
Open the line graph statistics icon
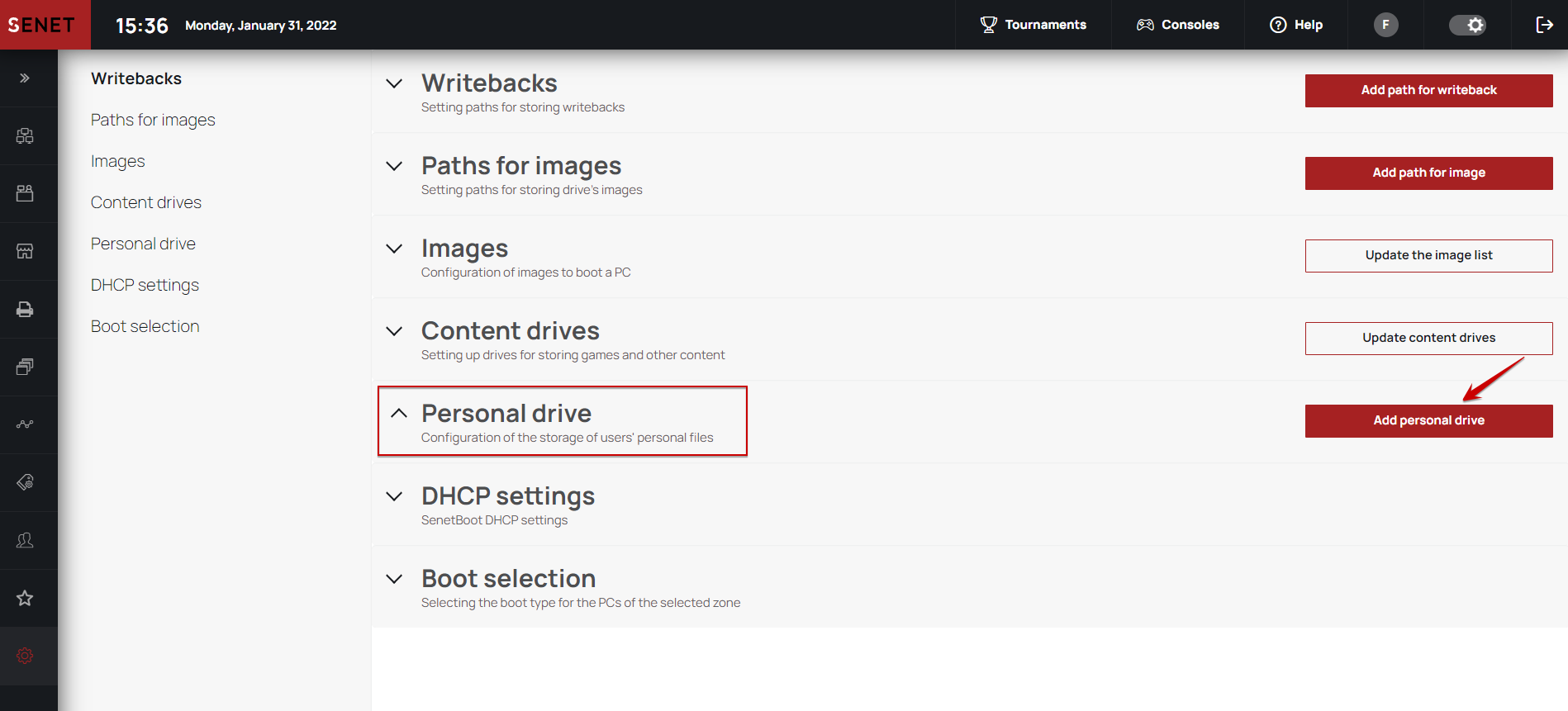[x=25, y=424]
